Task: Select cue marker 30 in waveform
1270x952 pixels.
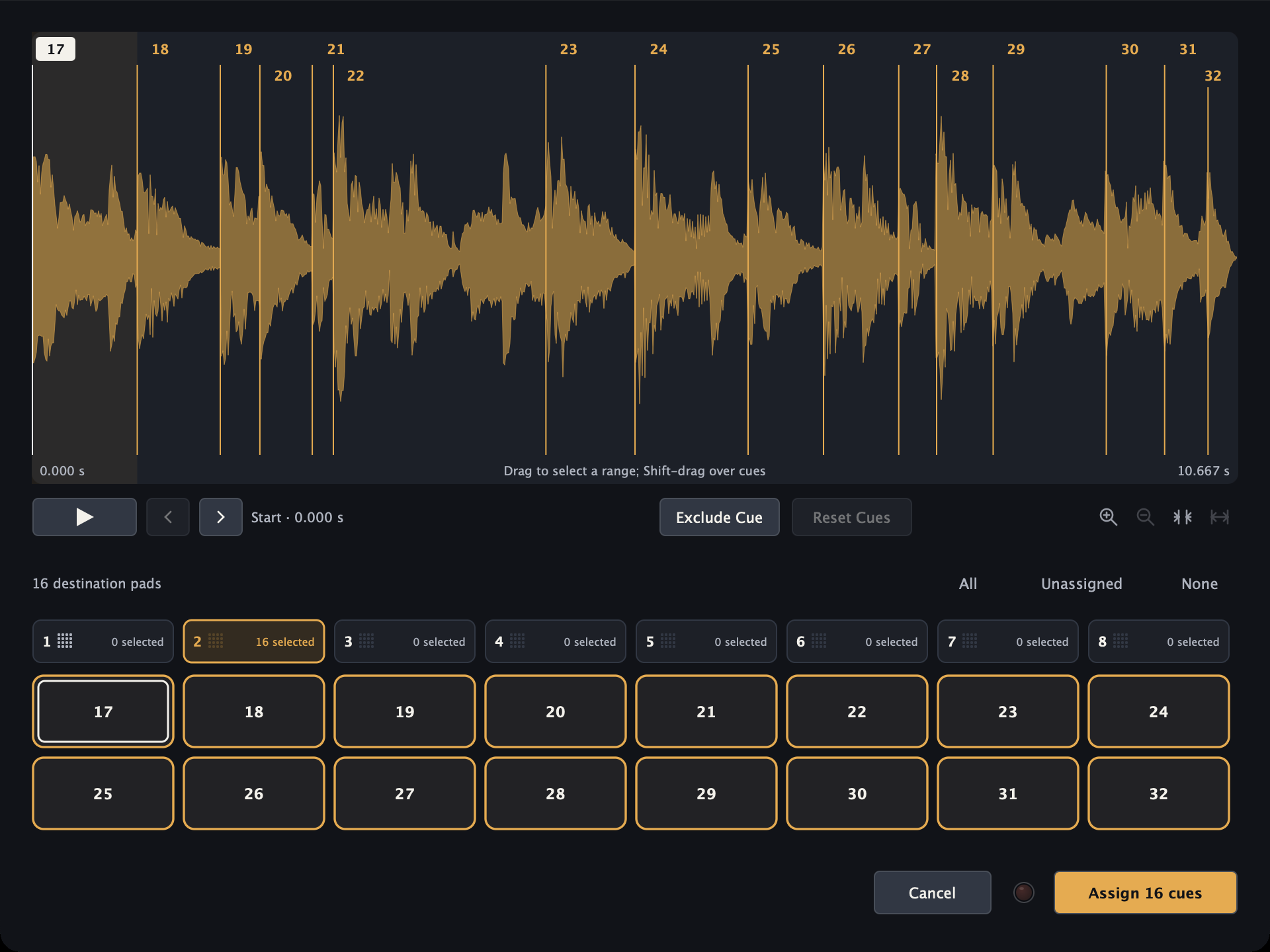Action: (x=1130, y=49)
